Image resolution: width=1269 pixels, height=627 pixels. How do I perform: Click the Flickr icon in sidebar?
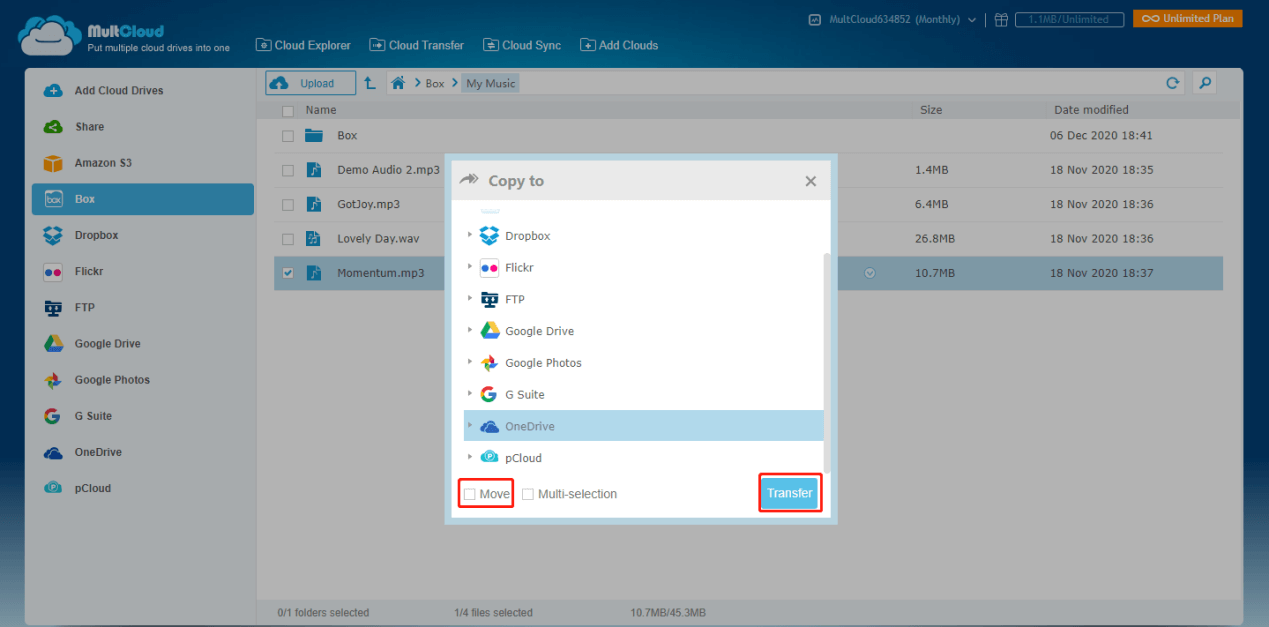pos(53,272)
